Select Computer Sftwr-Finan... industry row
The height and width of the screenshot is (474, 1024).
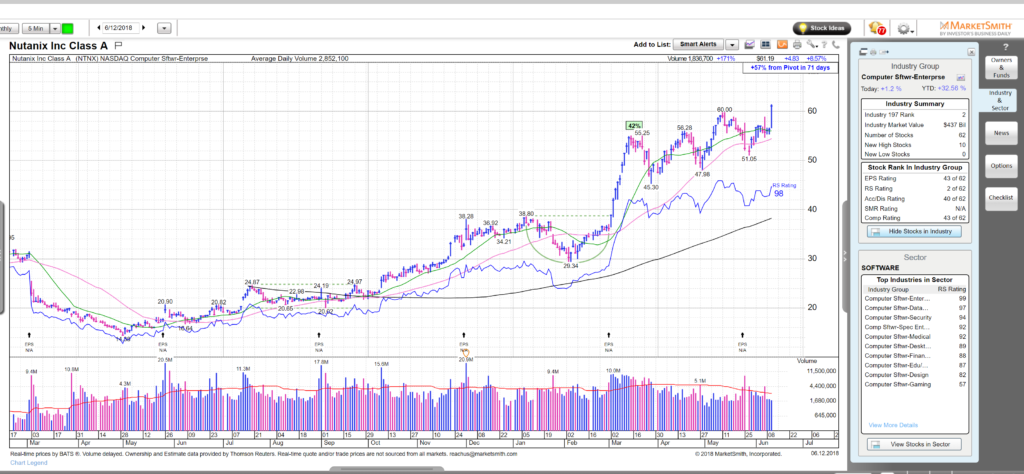click(915, 356)
